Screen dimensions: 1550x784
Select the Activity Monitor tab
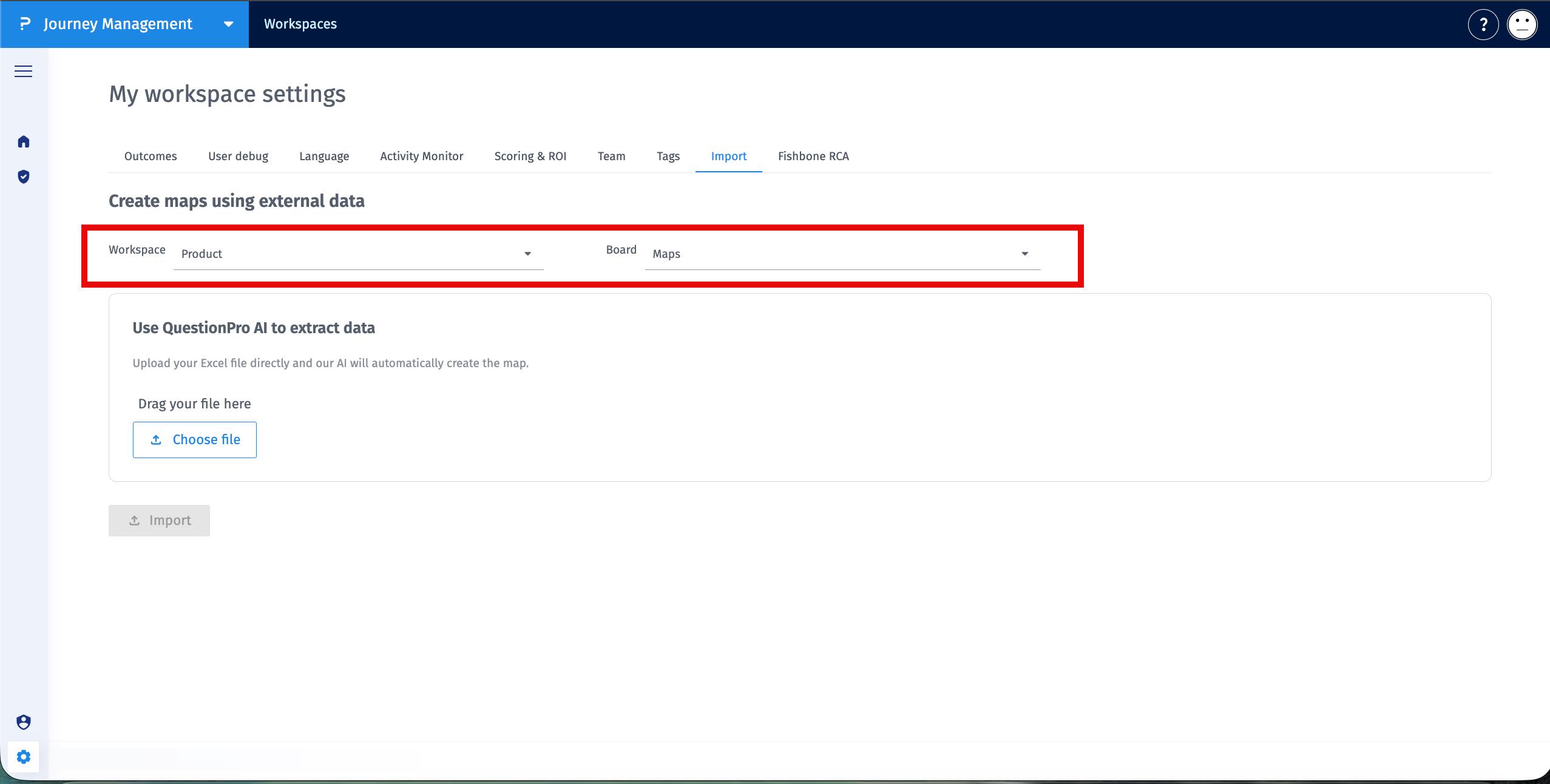pos(421,157)
